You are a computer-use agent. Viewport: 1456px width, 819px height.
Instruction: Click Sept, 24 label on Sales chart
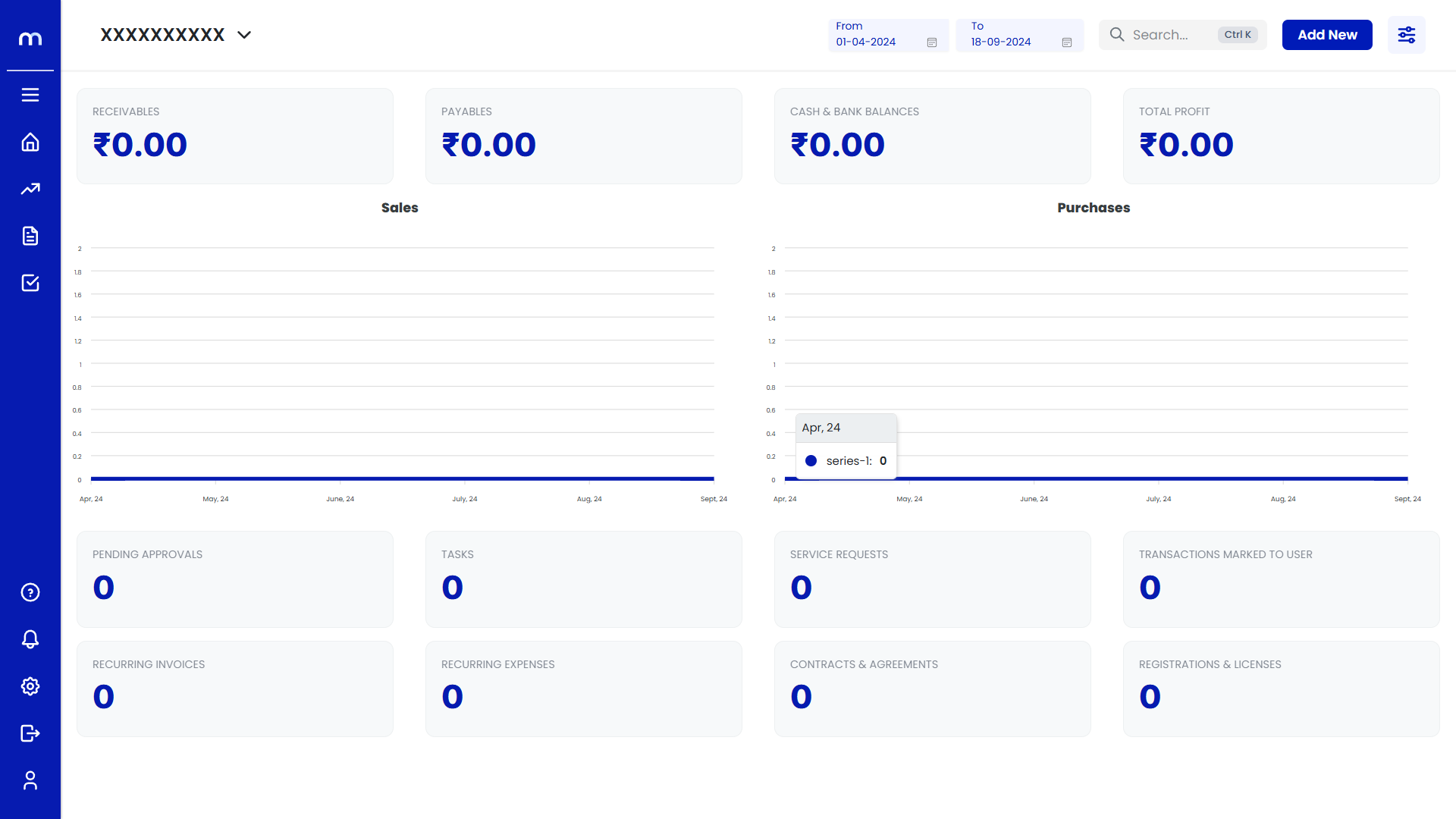coord(714,499)
